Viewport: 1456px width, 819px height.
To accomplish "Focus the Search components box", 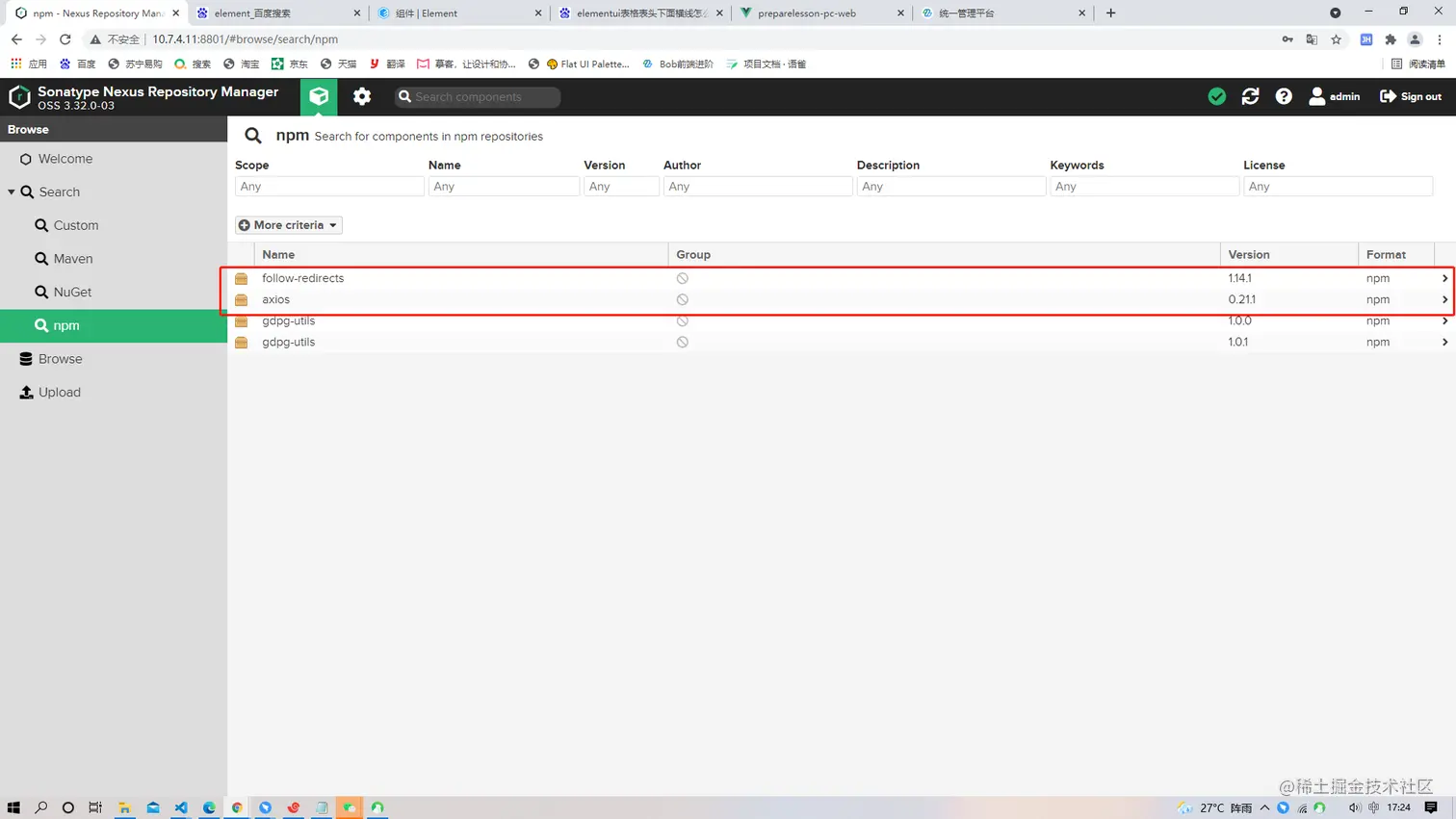I will (478, 96).
